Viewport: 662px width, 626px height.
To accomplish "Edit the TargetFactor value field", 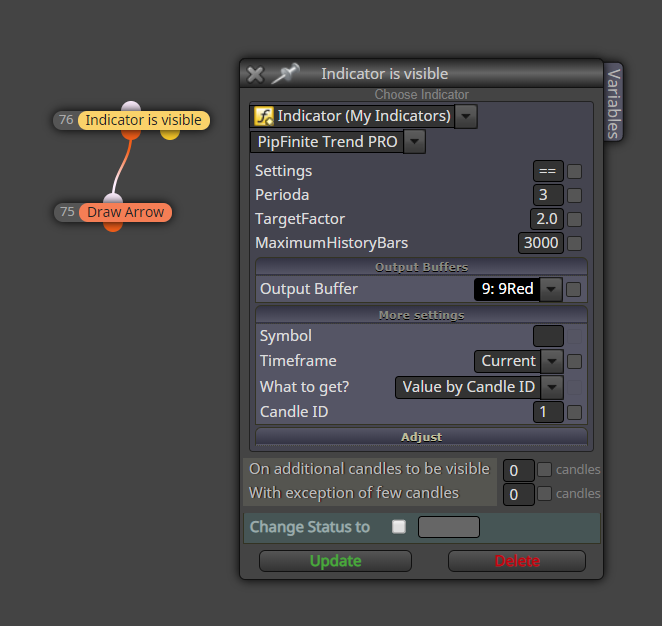I will [547, 219].
